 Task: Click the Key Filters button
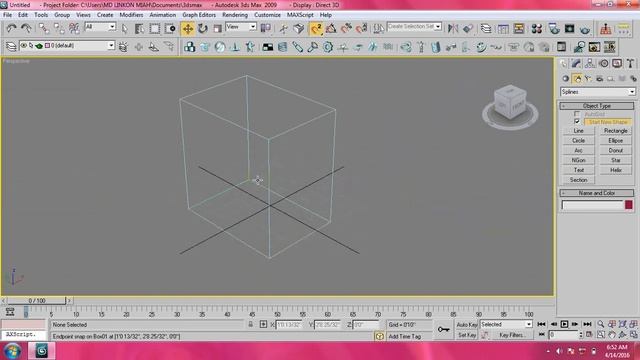tap(512, 335)
